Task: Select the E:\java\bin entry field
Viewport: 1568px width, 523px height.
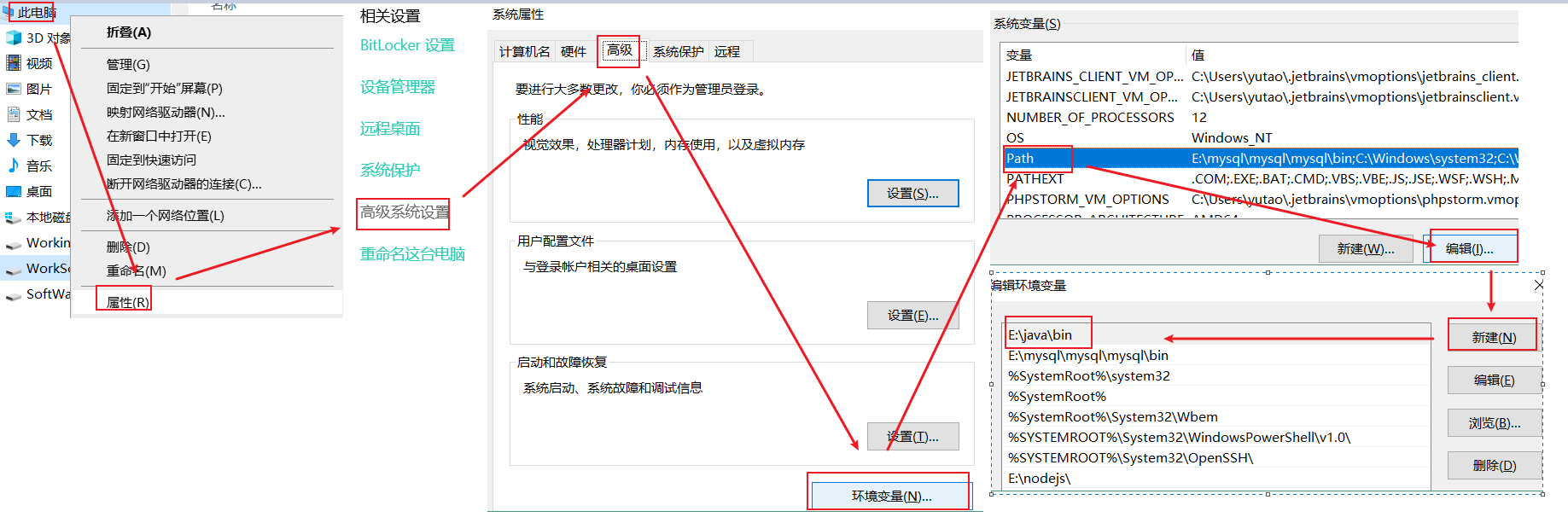Action: [x=1048, y=334]
